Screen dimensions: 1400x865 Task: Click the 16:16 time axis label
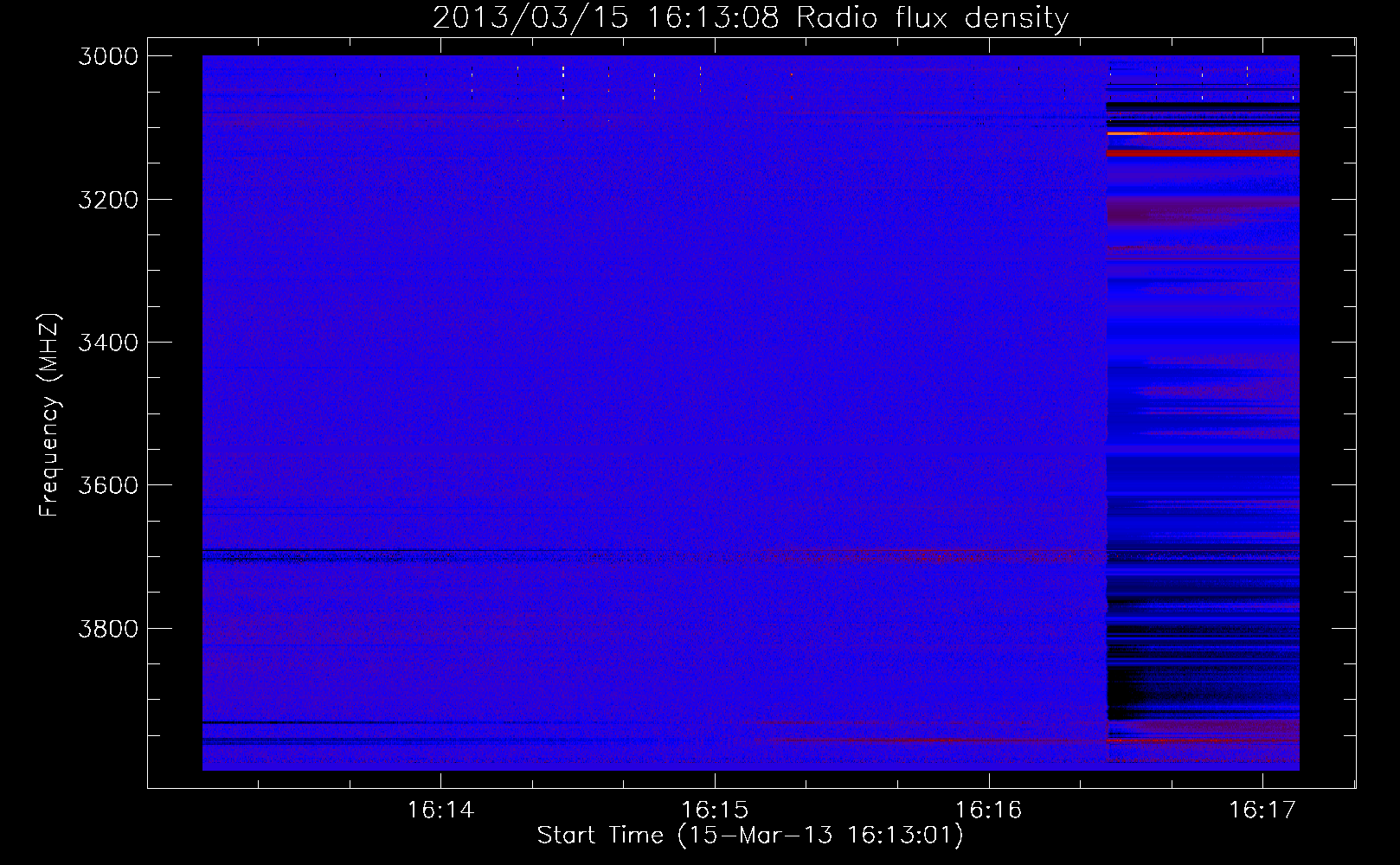pos(989,810)
